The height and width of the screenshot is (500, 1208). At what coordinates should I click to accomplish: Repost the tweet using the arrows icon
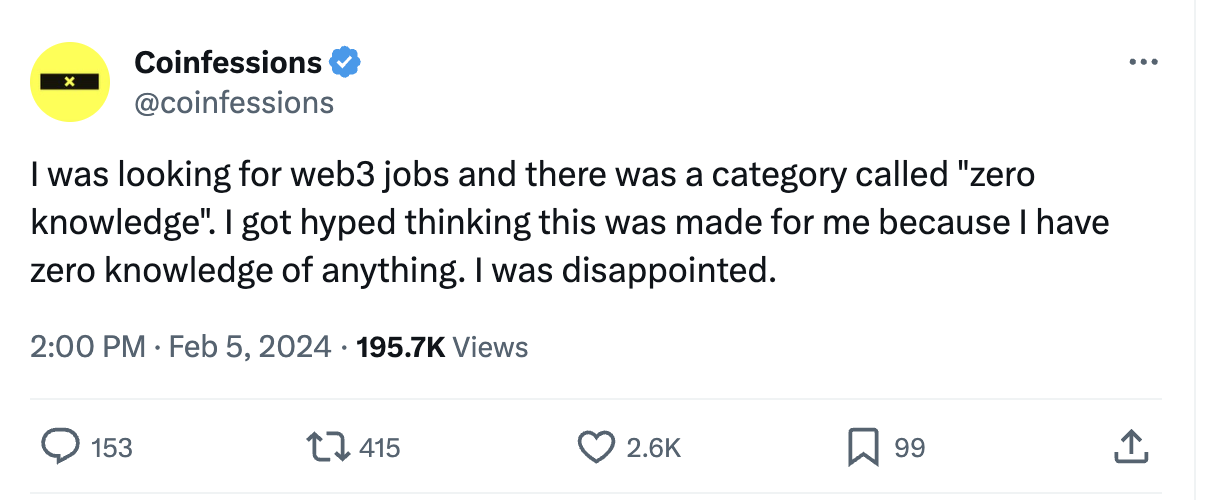click(328, 447)
